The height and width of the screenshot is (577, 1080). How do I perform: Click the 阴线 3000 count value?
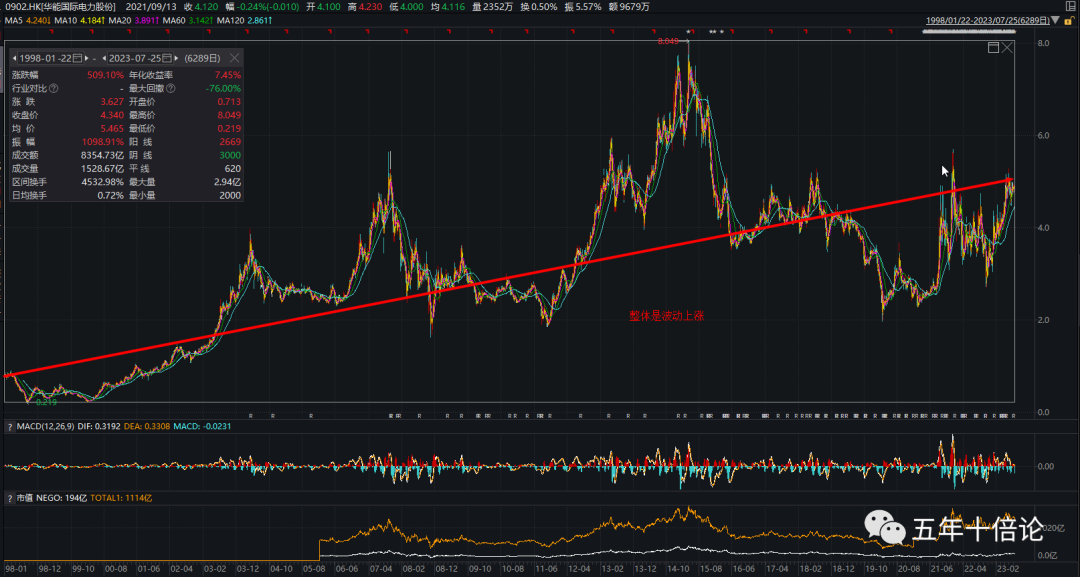230,156
